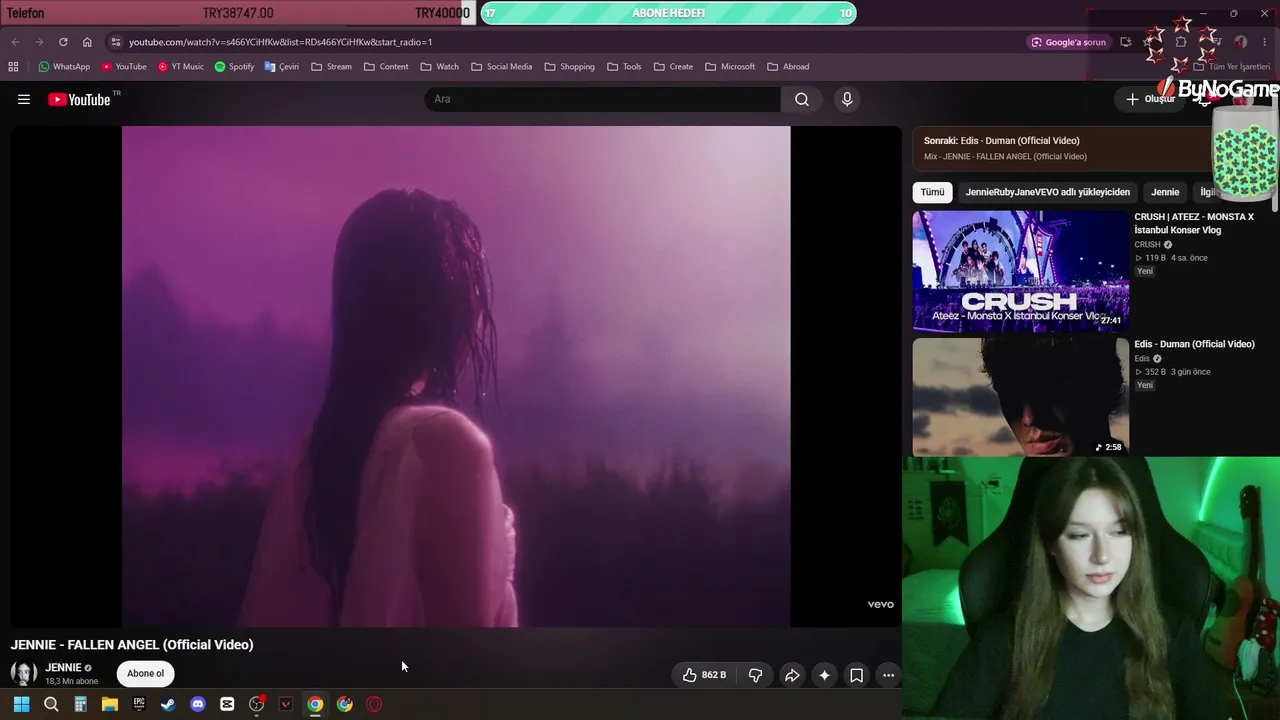
Task: Select JennieRubyJaneVEVO adlı yükleyiciden chip
Action: pyautogui.click(x=1047, y=192)
